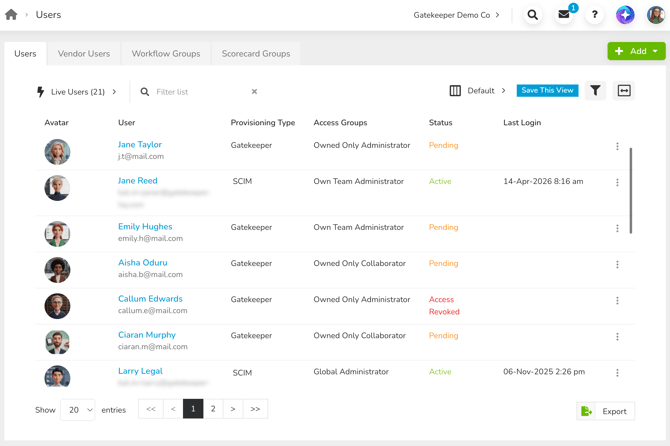Click the Users breadcrumb label
Viewport: 670px width, 446px height.
(48, 15)
